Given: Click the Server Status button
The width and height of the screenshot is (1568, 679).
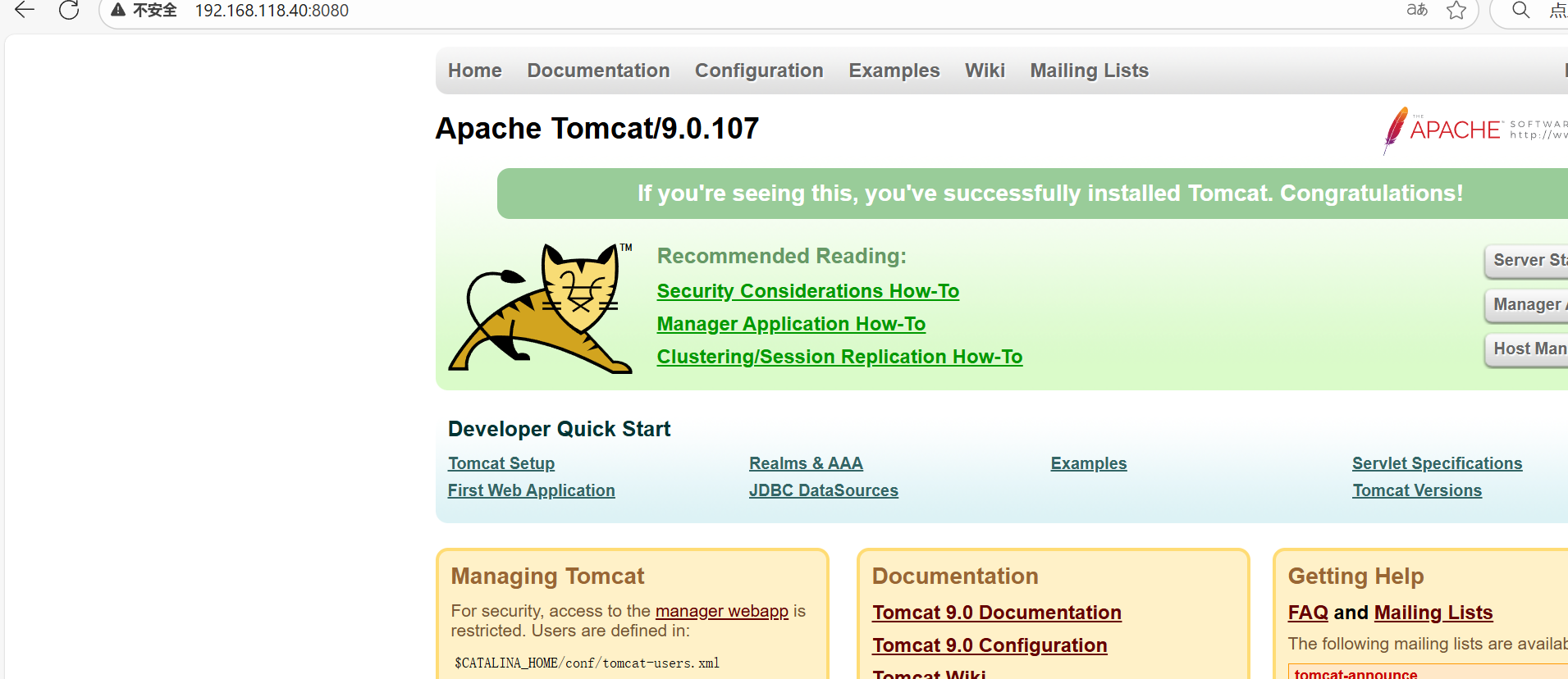Looking at the screenshot, I should [x=1527, y=260].
